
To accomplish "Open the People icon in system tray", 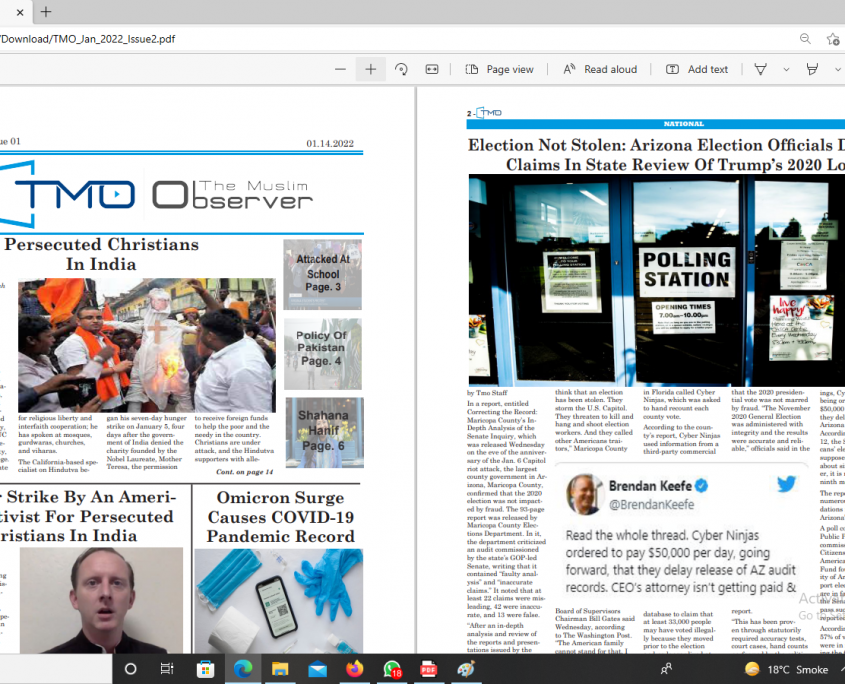I will 666,669.
